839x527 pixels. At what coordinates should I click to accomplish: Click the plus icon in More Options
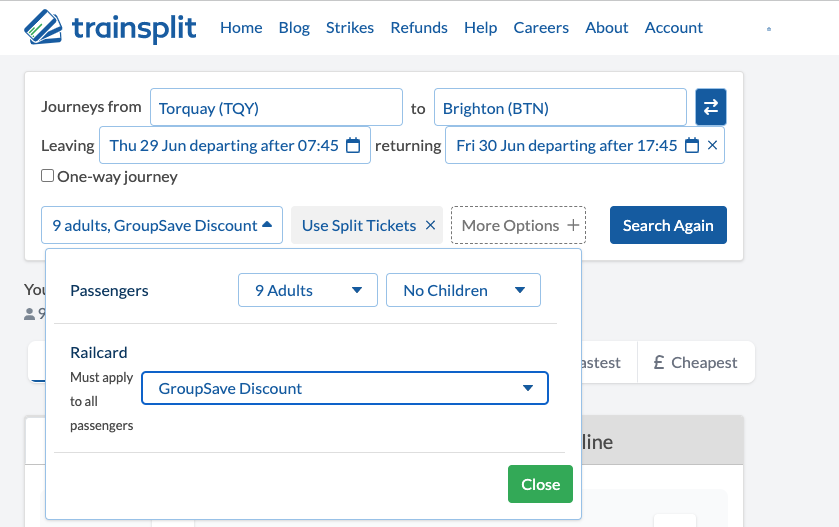click(573, 225)
